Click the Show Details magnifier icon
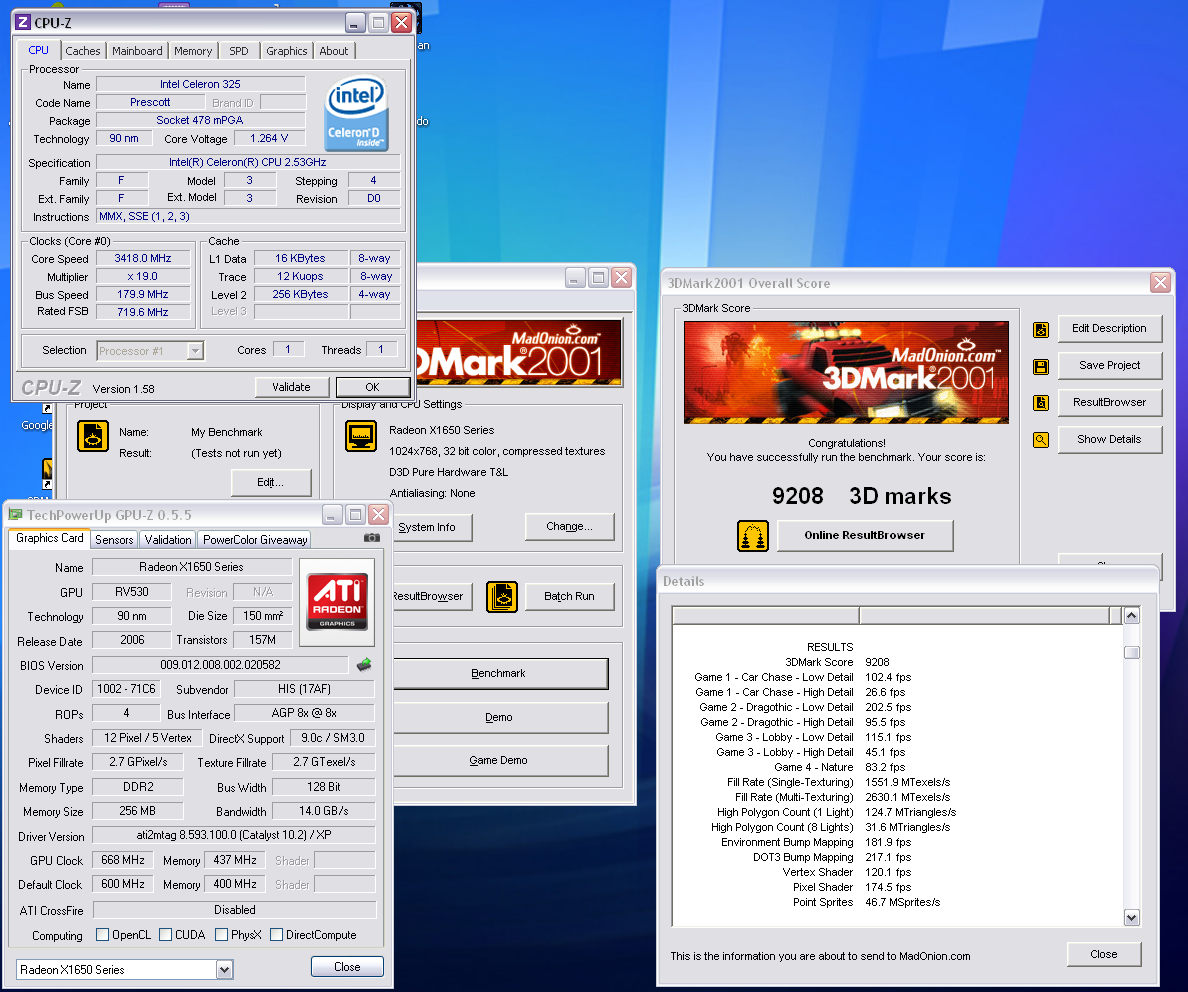Viewport: 1188px width, 992px height. pyautogui.click(x=1041, y=440)
